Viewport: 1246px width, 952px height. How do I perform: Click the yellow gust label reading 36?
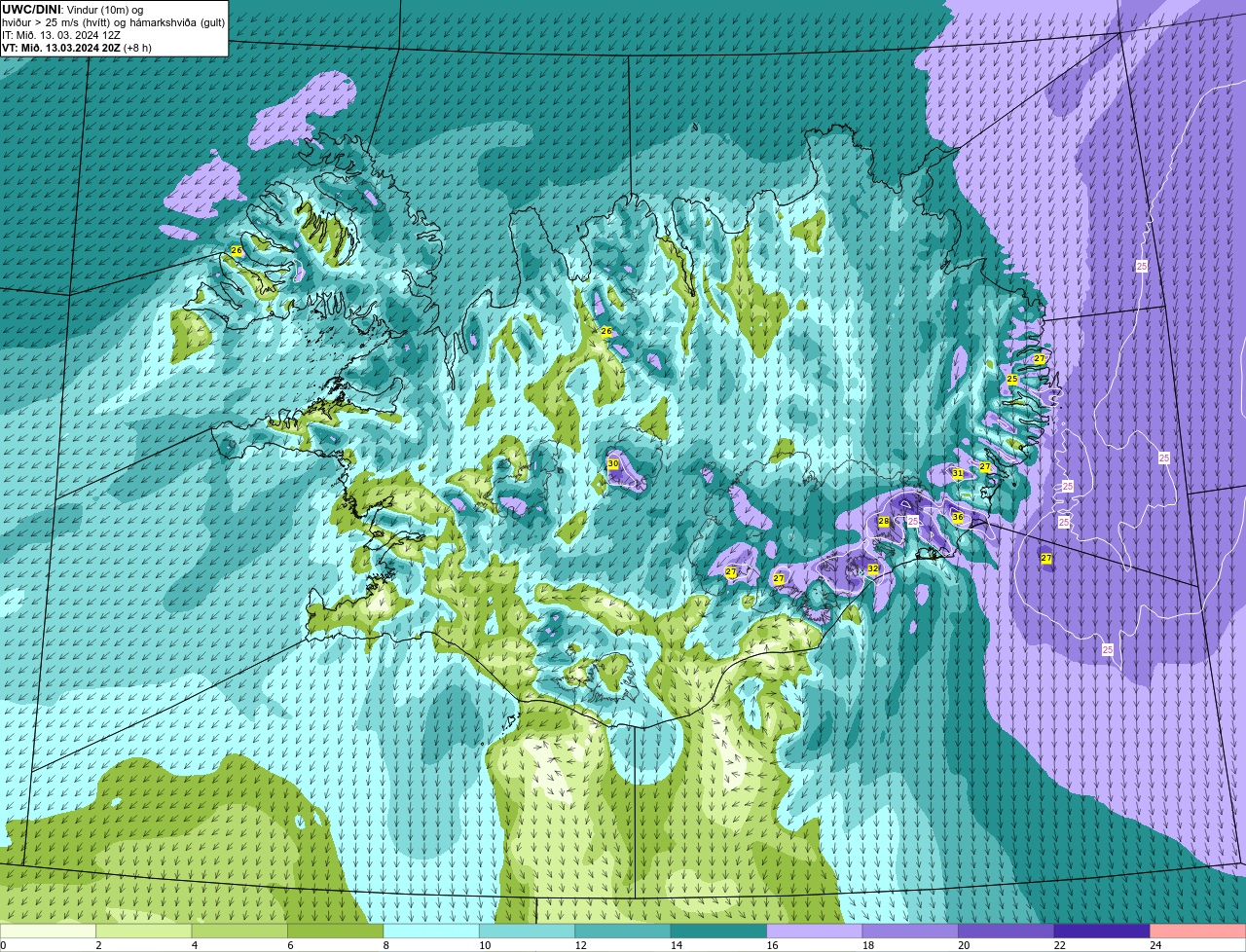point(958,518)
